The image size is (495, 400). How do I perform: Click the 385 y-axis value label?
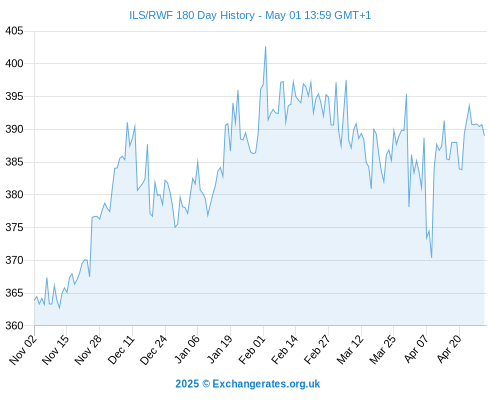pos(14,162)
